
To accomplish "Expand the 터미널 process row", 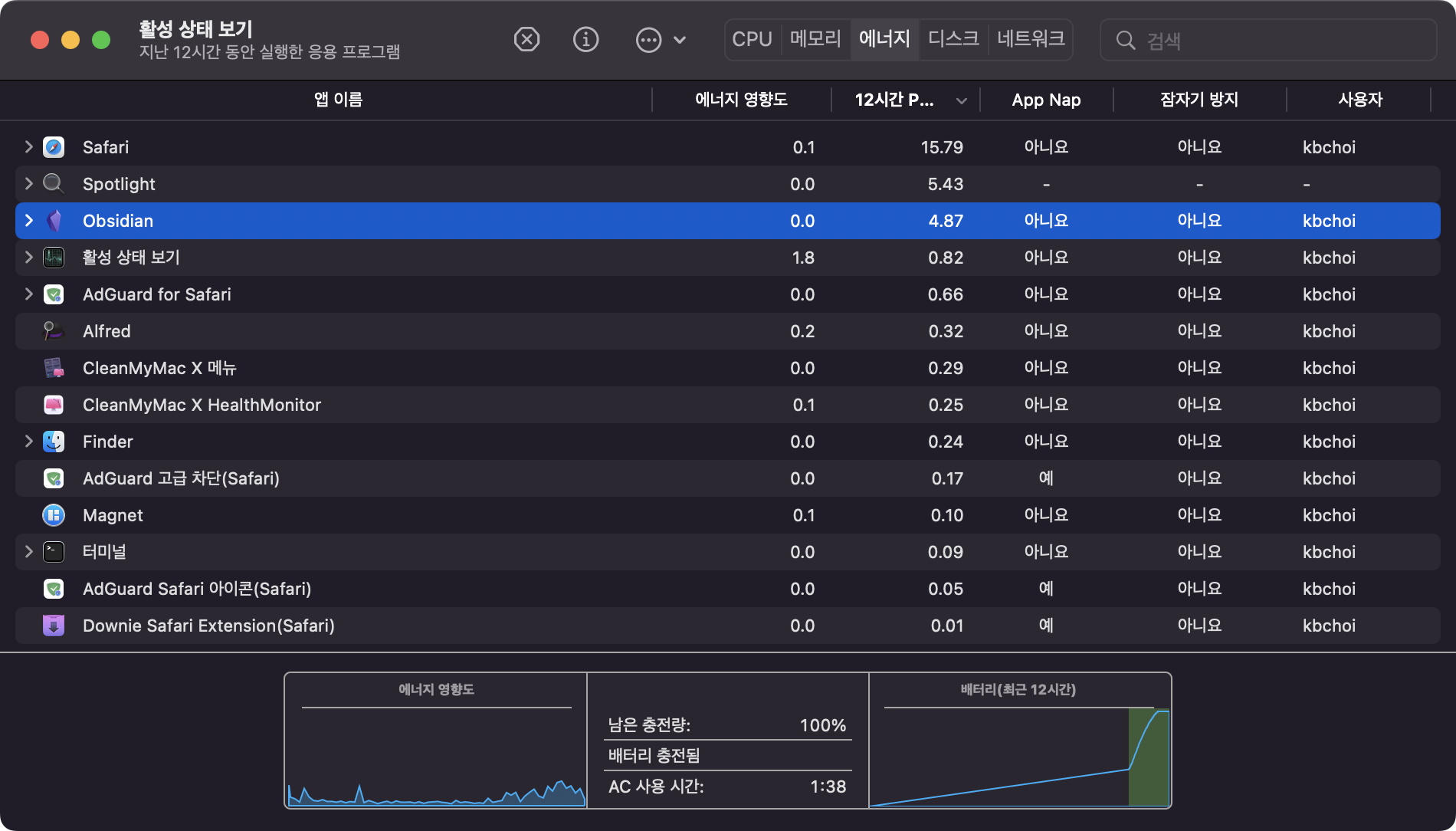I will click(x=28, y=551).
